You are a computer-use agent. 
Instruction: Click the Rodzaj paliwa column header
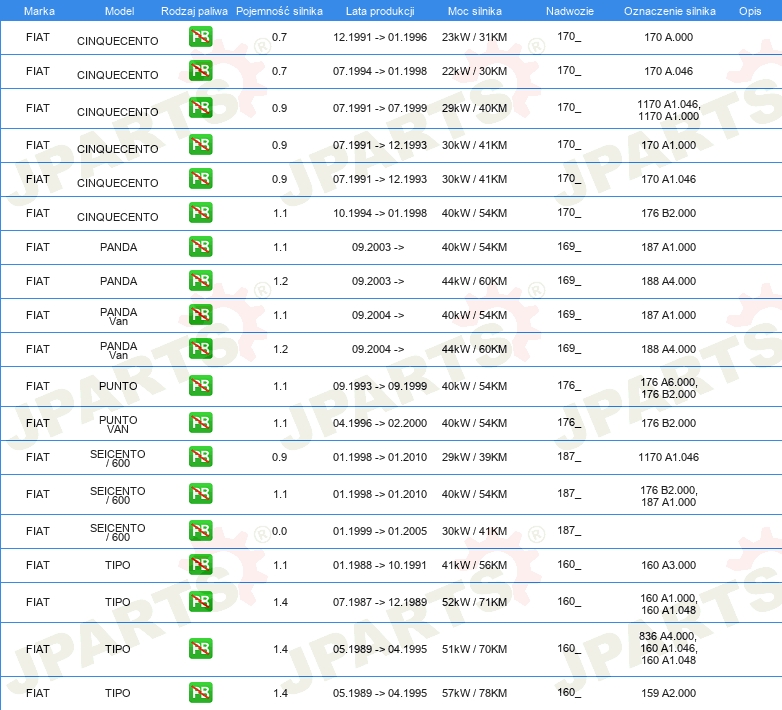pyautogui.click(x=194, y=11)
